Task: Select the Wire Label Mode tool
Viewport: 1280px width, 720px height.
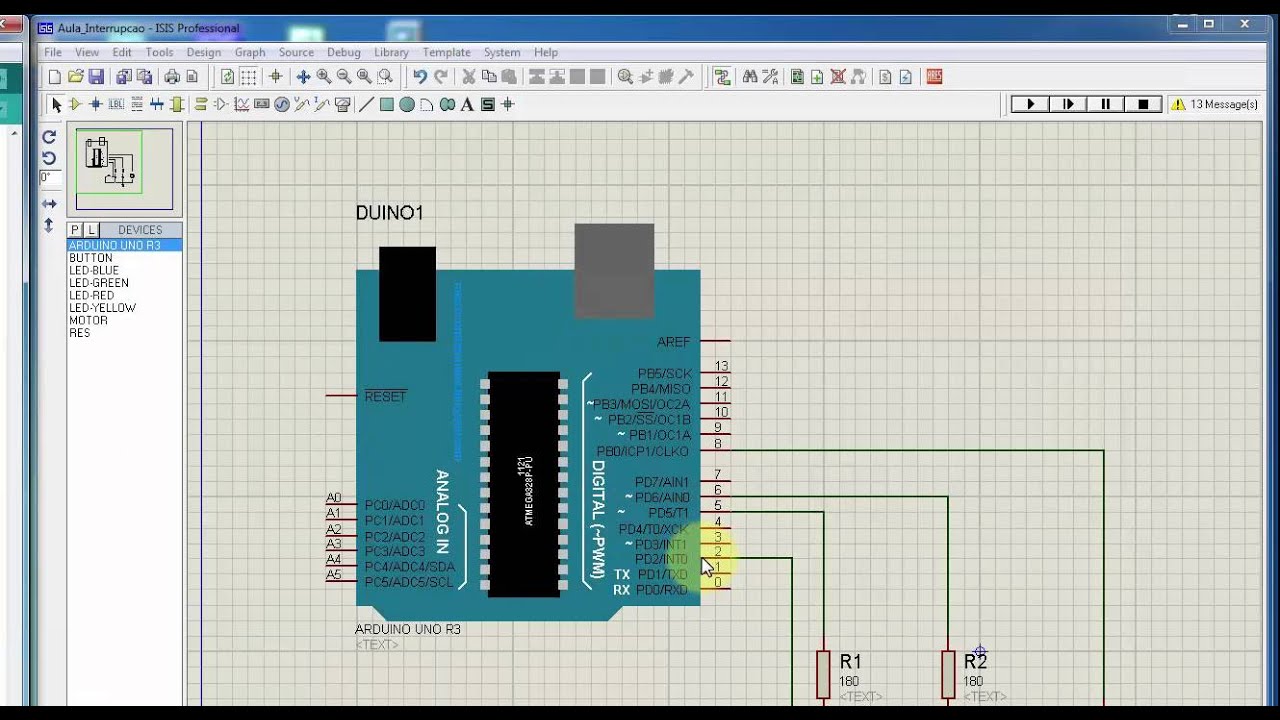Action: (x=116, y=104)
